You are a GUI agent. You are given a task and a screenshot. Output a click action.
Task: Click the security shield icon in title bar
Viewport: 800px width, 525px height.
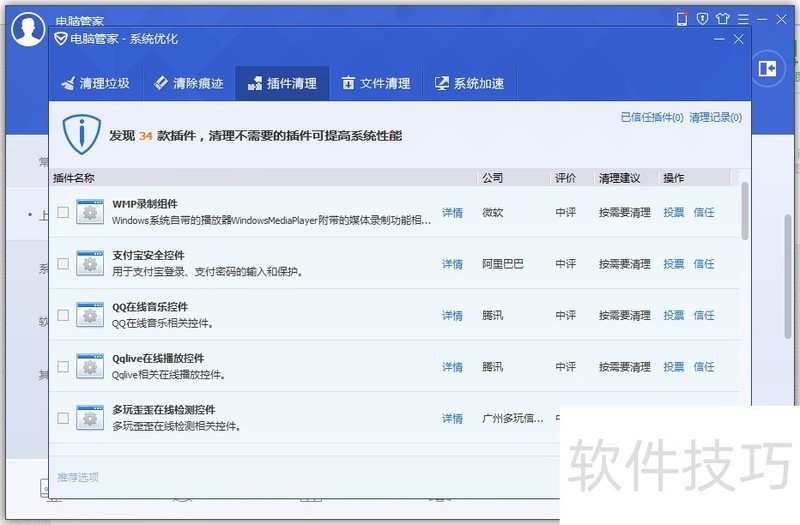pos(702,19)
